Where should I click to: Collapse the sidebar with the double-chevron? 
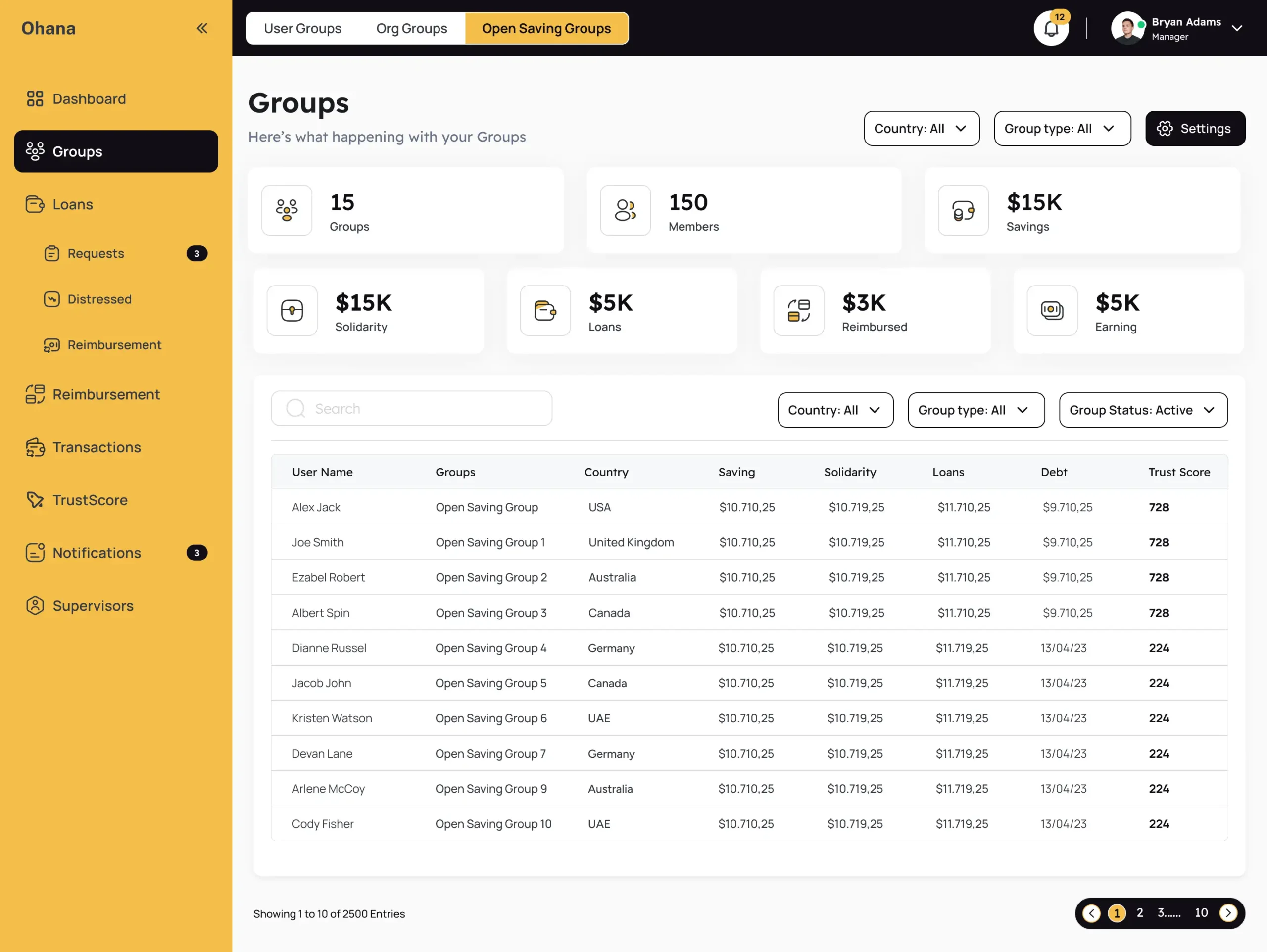click(x=201, y=28)
